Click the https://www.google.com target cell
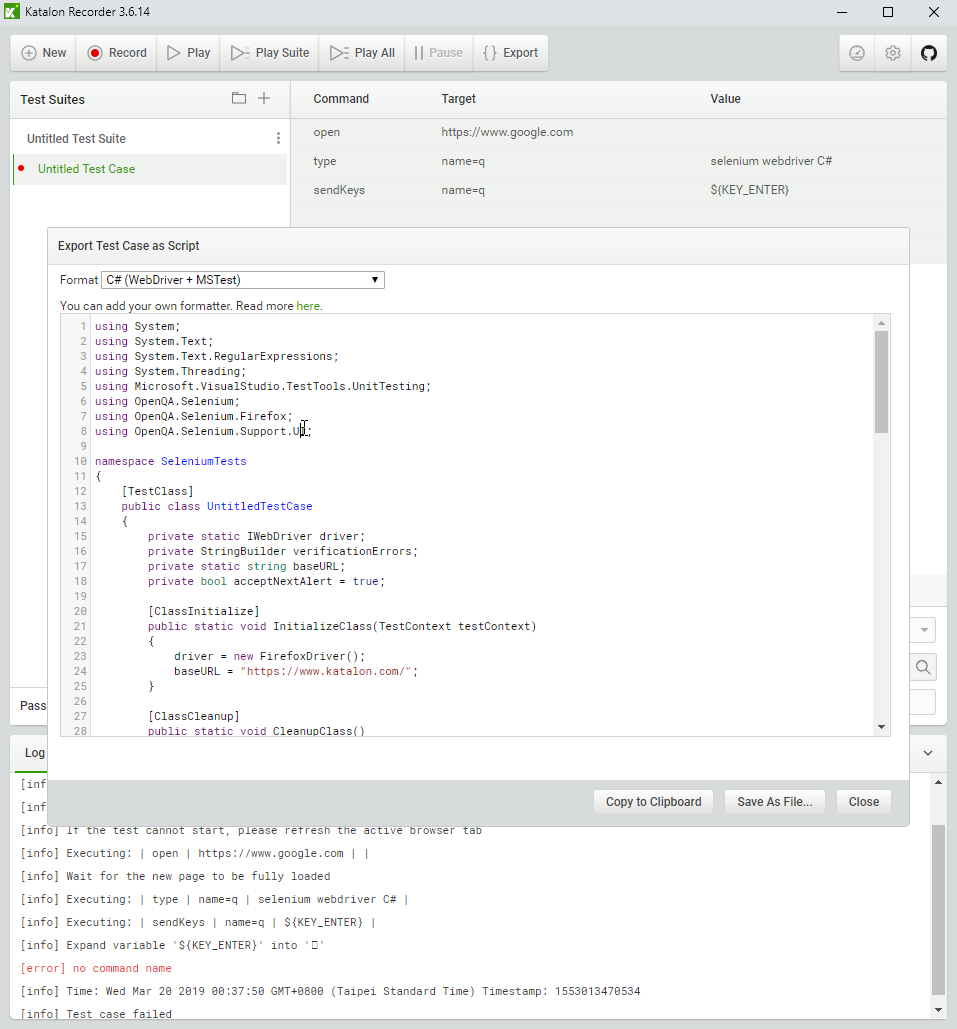 pyautogui.click(x=507, y=132)
